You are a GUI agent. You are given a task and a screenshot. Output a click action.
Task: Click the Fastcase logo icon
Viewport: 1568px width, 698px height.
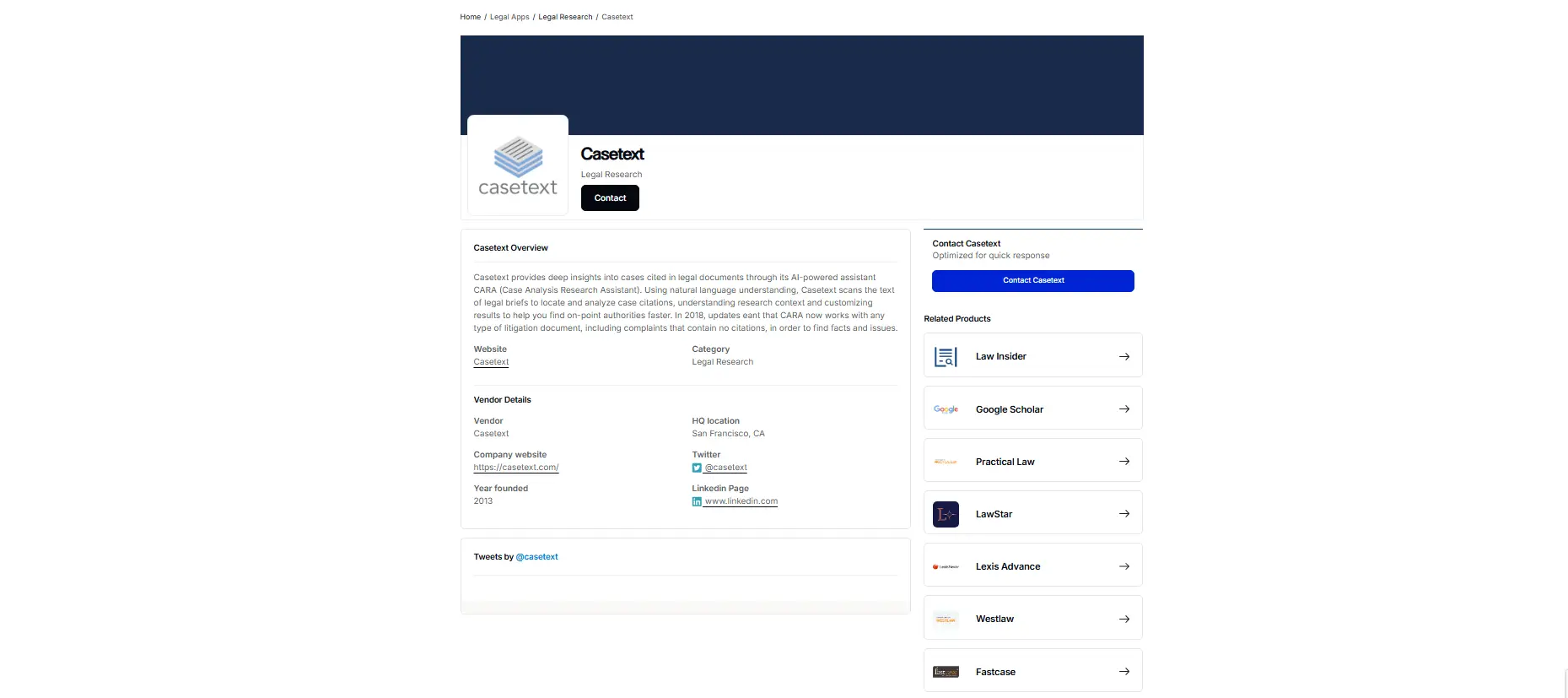pyautogui.click(x=946, y=672)
